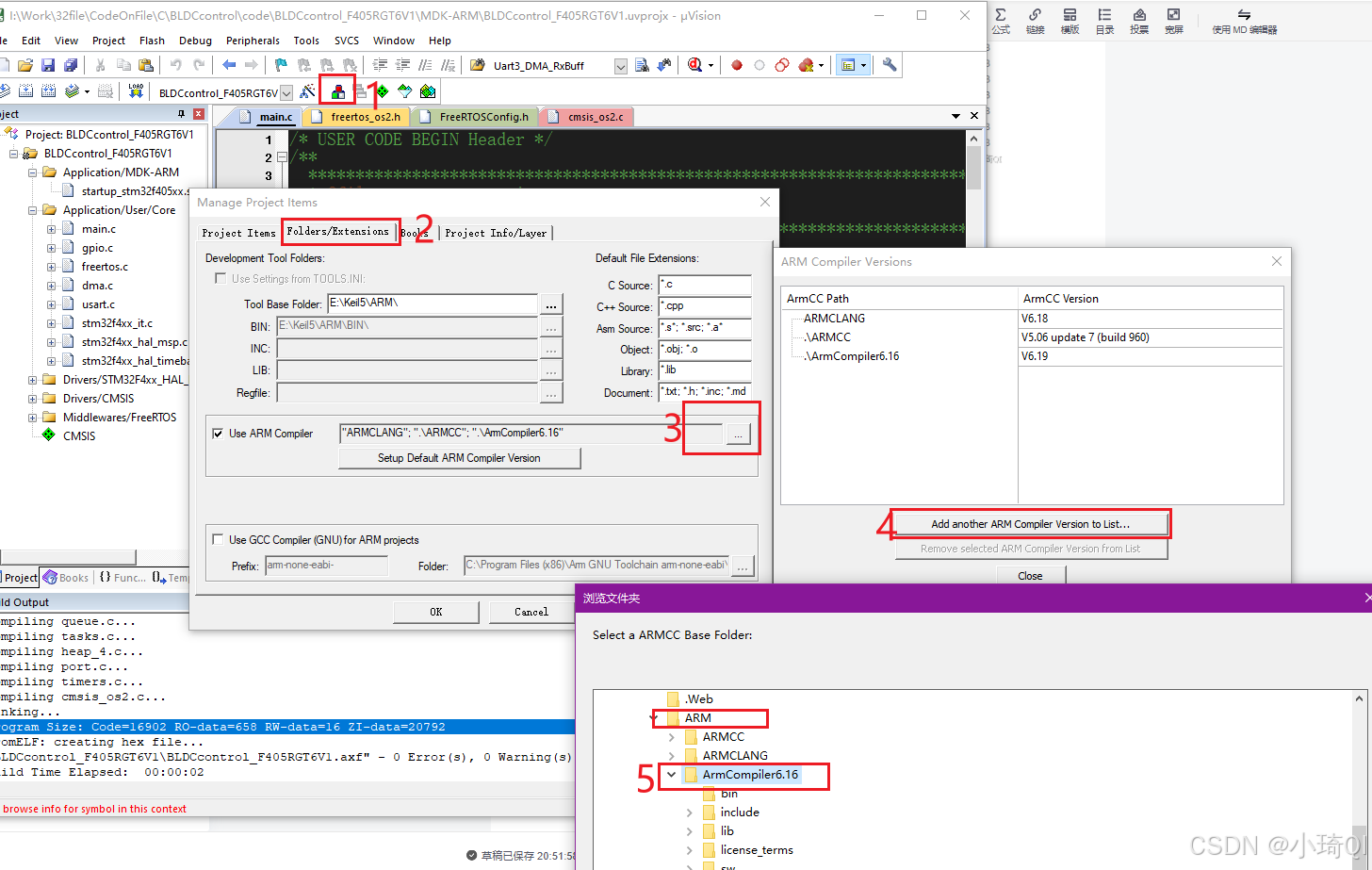
Task: Click Close in ARM Compiler Versions dialog
Action: click(x=1030, y=576)
